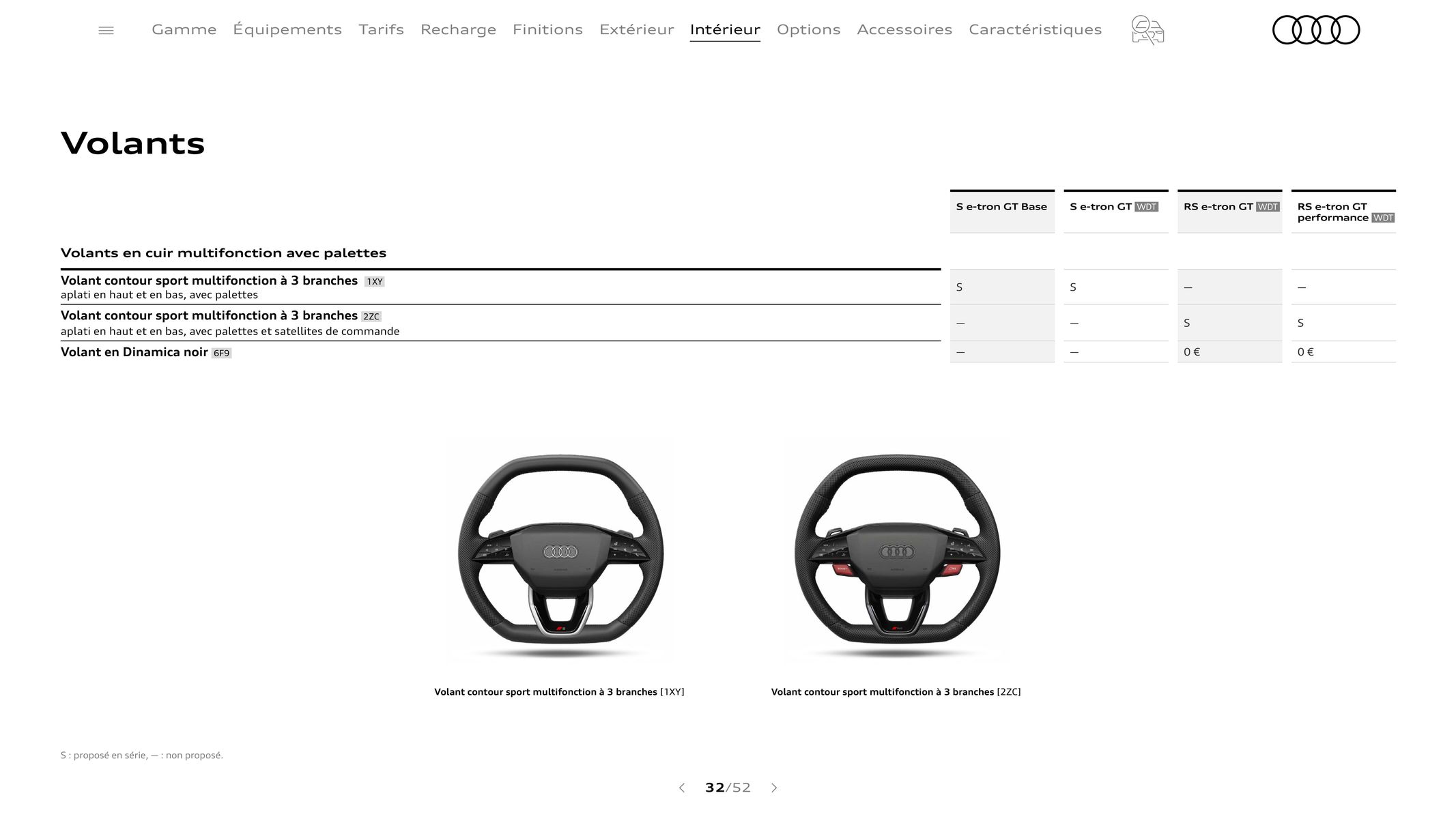1456x819 pixels.
Task: Open the Options tab
Action: [x=808, y=29]
